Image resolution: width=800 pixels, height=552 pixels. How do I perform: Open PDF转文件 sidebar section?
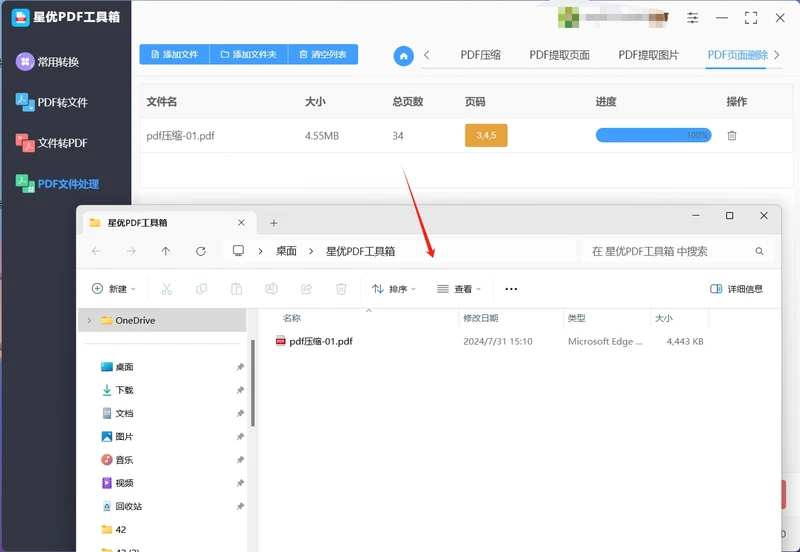52,102
